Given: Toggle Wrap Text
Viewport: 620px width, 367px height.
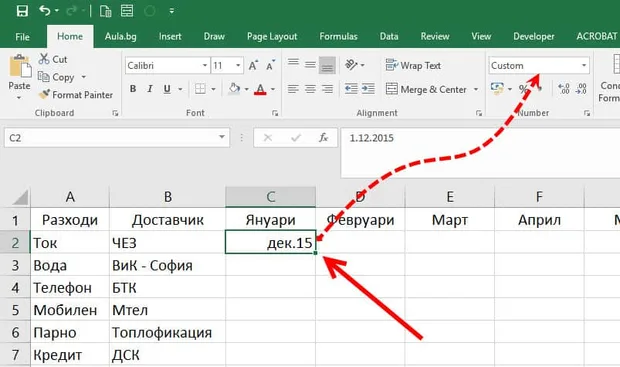Looking at the screenshot, I should click(x=413, y=65).
